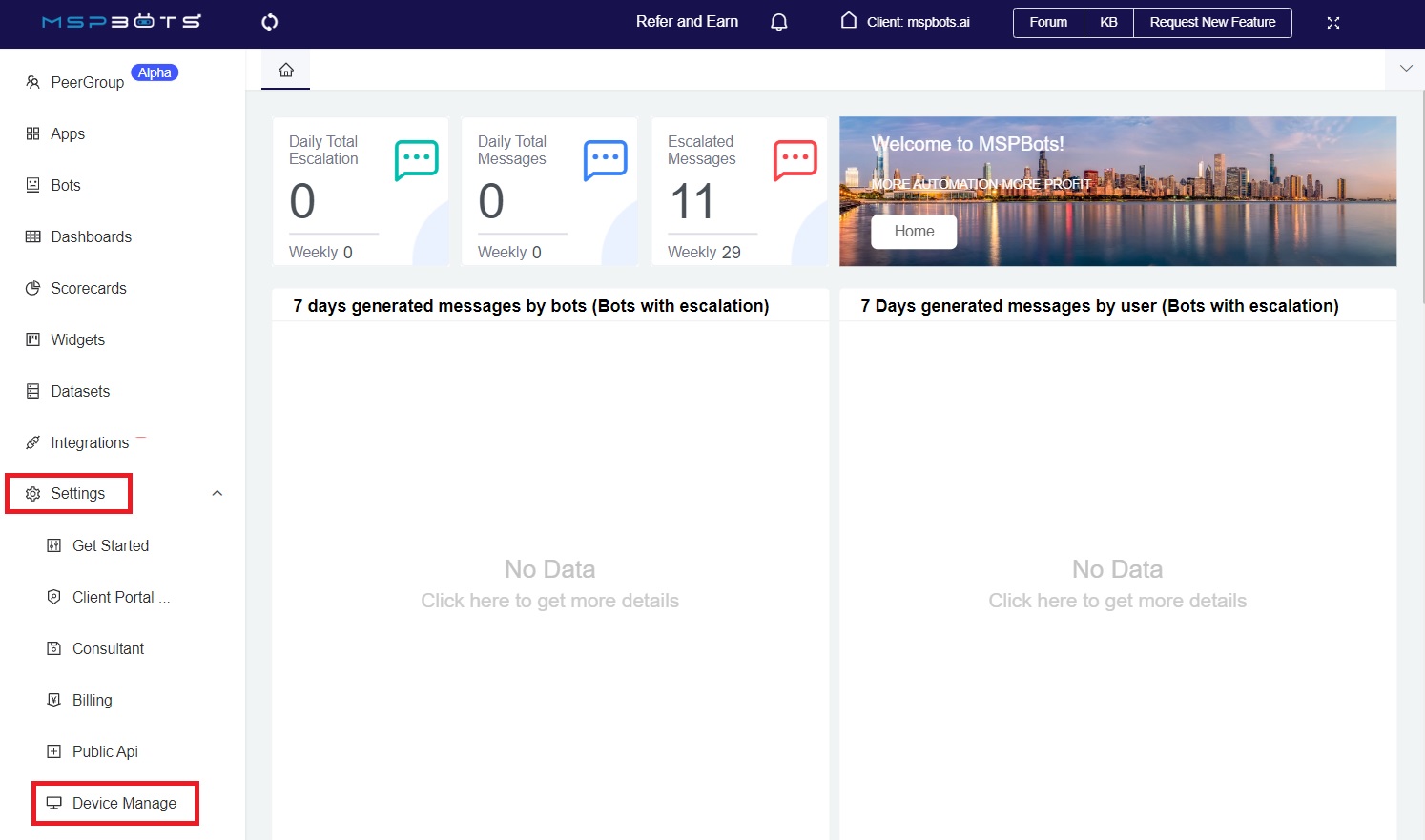Click the Request New Feature button
The width and height of the screenshot is (1425, 840).
point(1212,22)
